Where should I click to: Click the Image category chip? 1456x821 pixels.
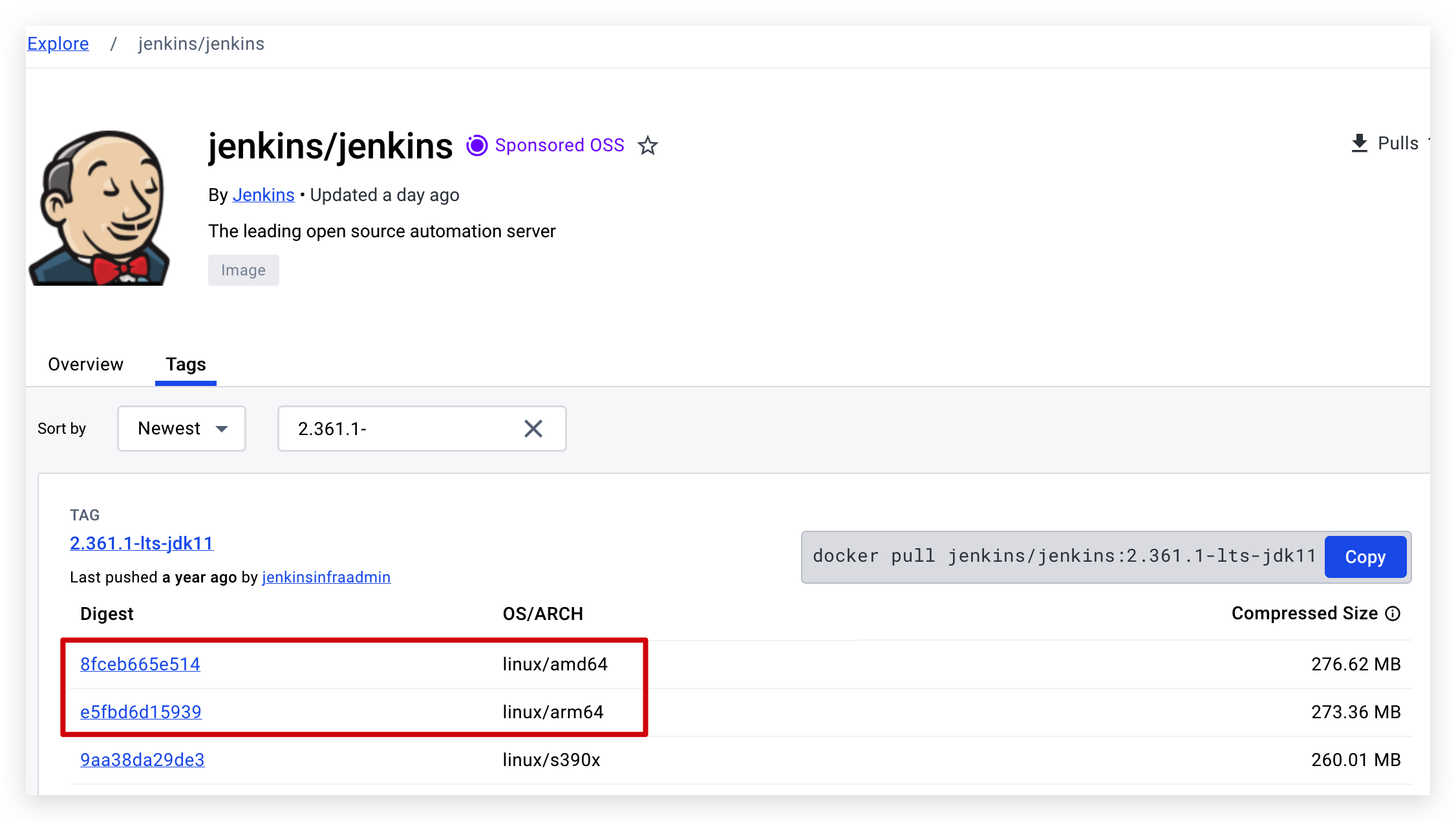click(244, 270)
